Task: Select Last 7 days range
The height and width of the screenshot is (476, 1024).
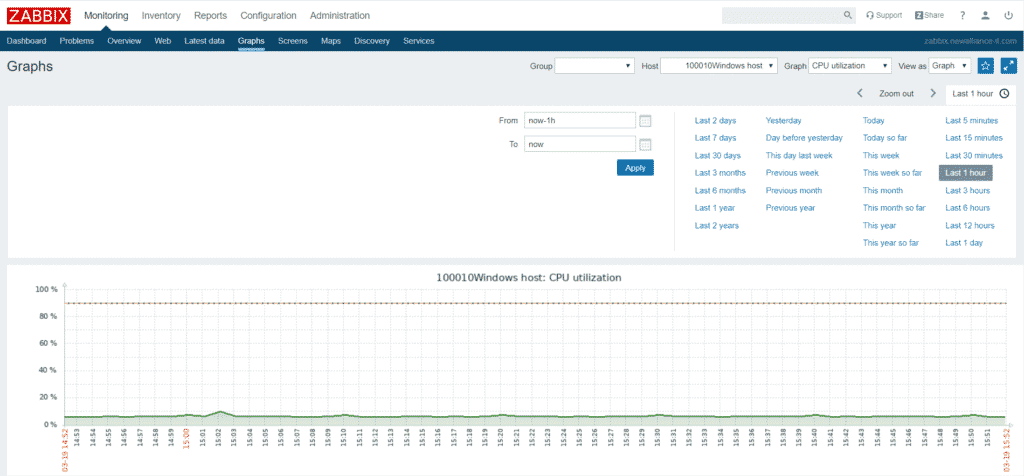Action: [x=715, y=138]
